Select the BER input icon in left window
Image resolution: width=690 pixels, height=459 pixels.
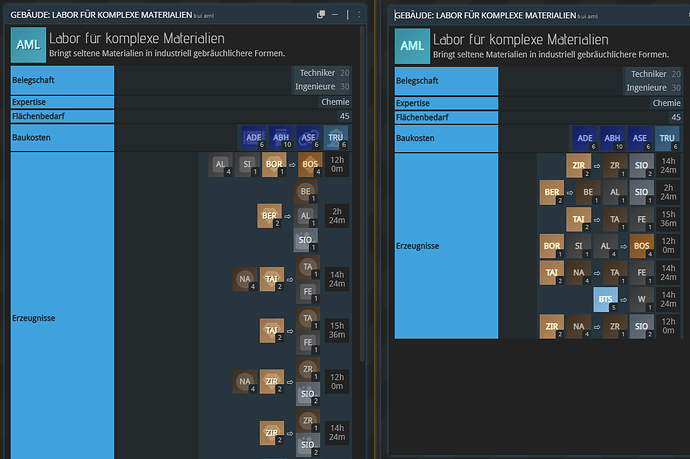click(x=269, y=216)
